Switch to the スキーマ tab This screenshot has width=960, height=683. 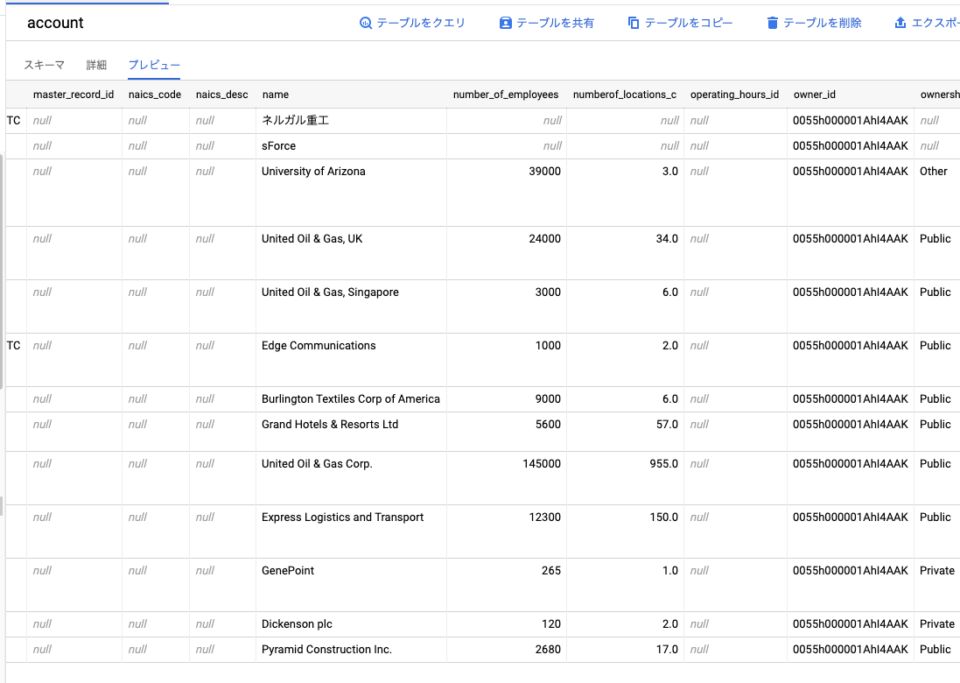pyautogui.click(x=42, y=63)
